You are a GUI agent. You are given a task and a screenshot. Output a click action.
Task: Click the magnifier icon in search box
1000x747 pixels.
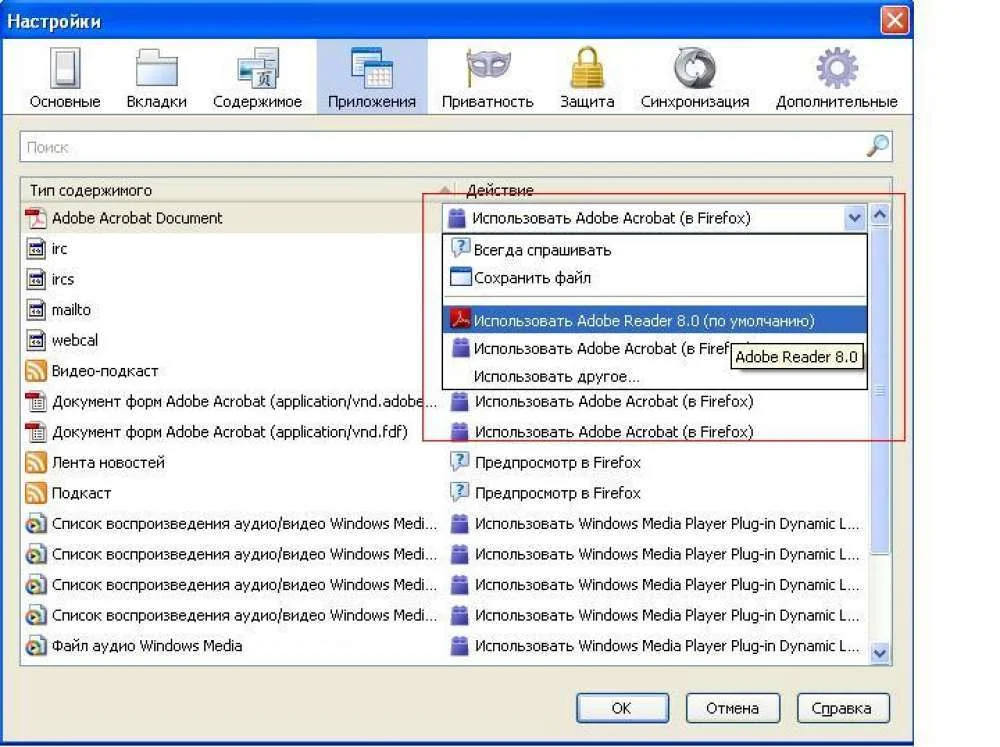pos(877,147)
